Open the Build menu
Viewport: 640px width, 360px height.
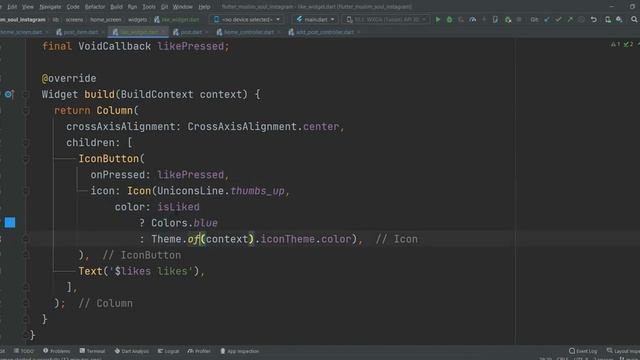point(116,7)
